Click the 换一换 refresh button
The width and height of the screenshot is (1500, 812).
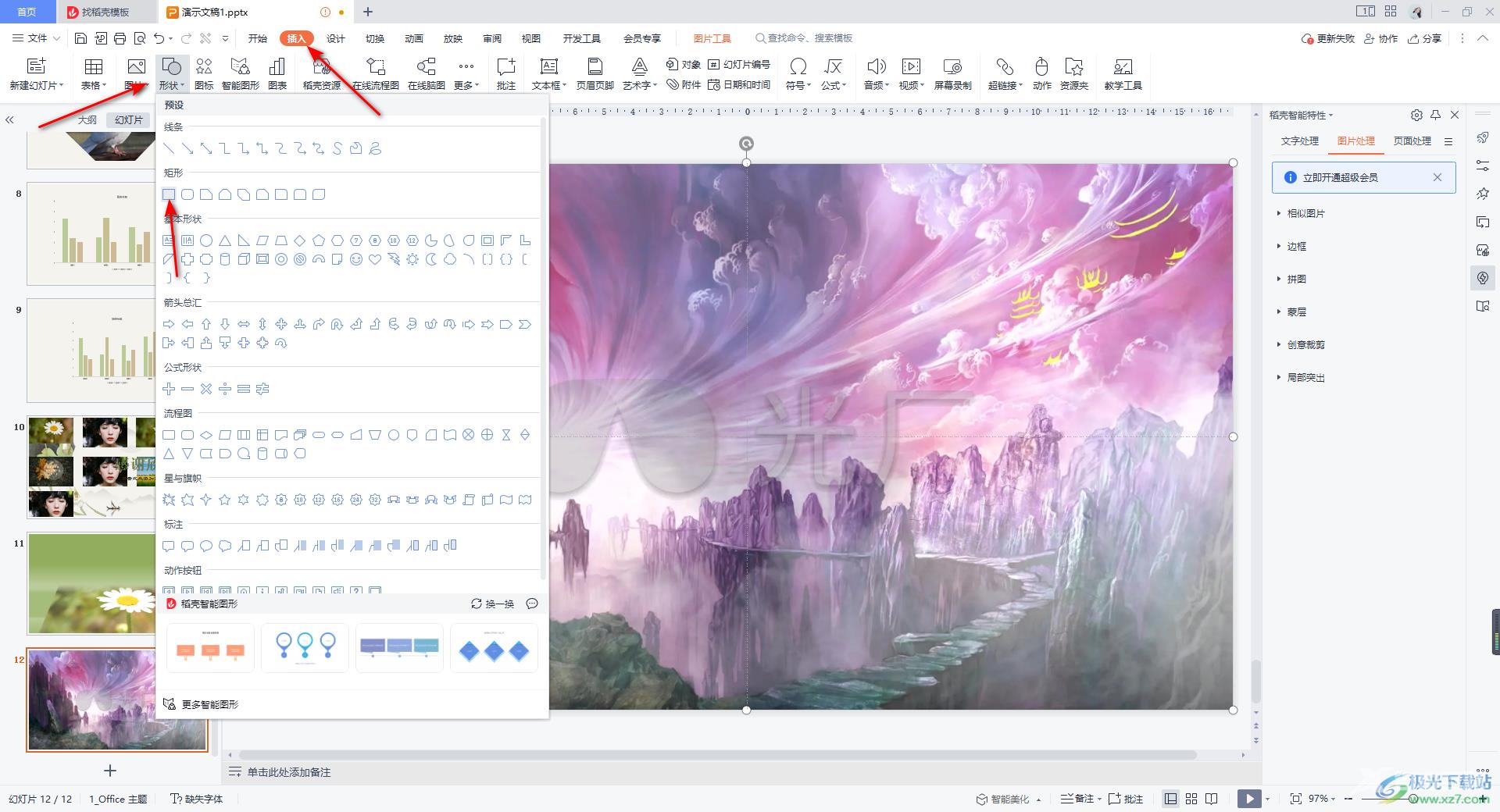(493, 604)
